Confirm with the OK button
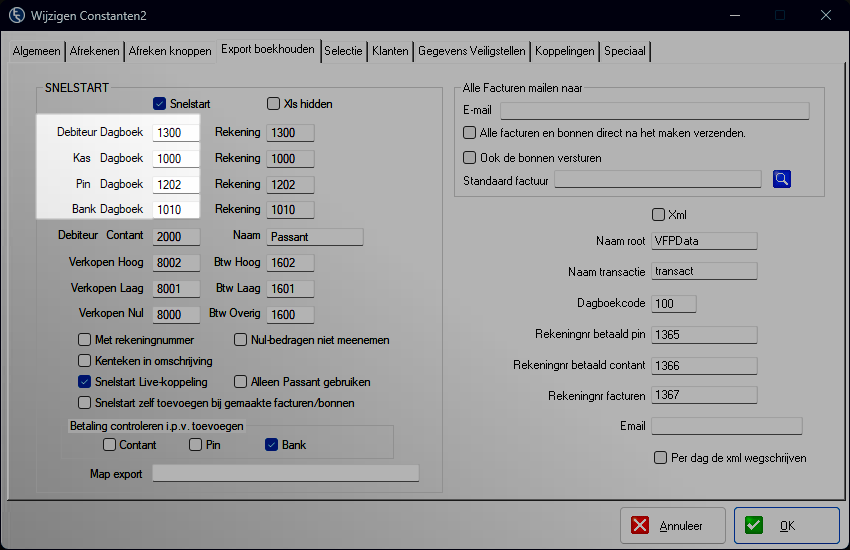 786,525
